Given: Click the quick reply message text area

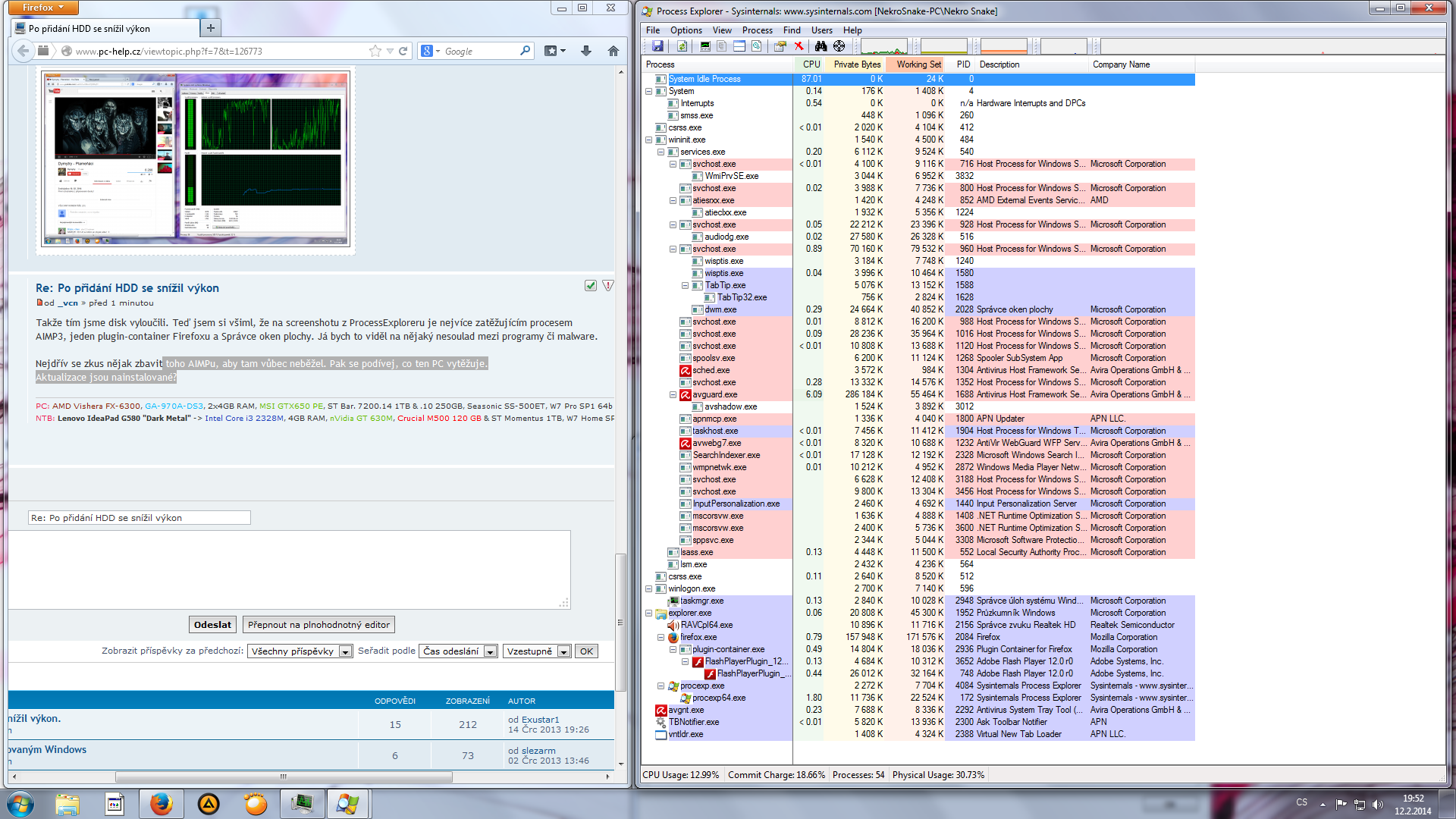Looking at the screenshot, I should point(290,570).
